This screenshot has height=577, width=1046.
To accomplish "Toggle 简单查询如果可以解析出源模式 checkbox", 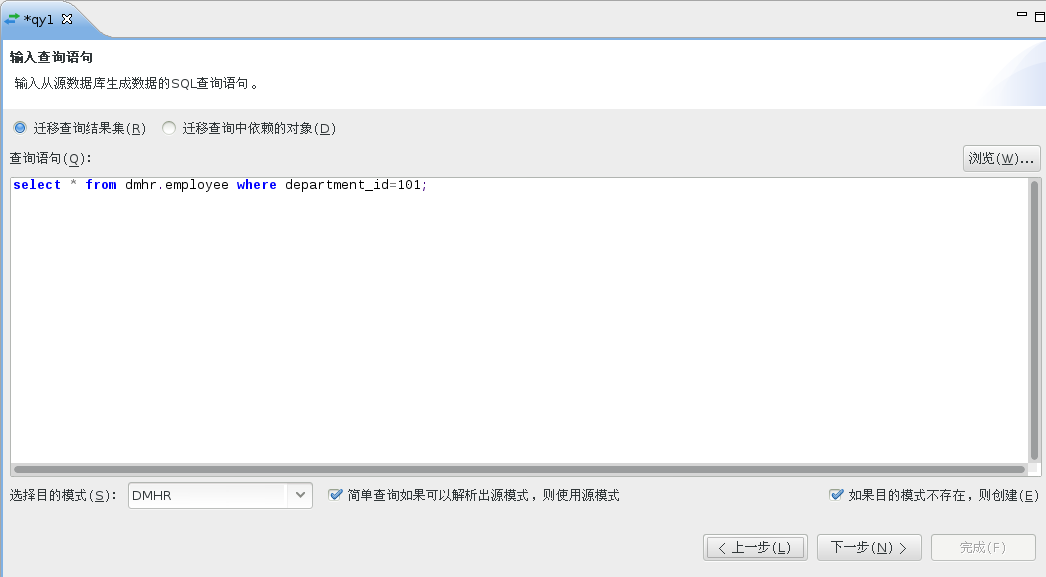I will [335, 495].
